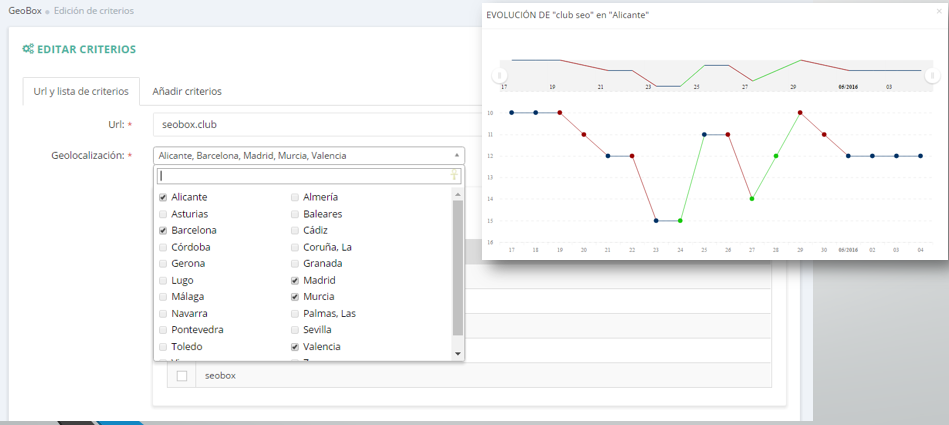The height and width of the screenshot is (425, 949).
Task: Select the Url y lista de criterios tab
Action: click(x=81, y=91)
